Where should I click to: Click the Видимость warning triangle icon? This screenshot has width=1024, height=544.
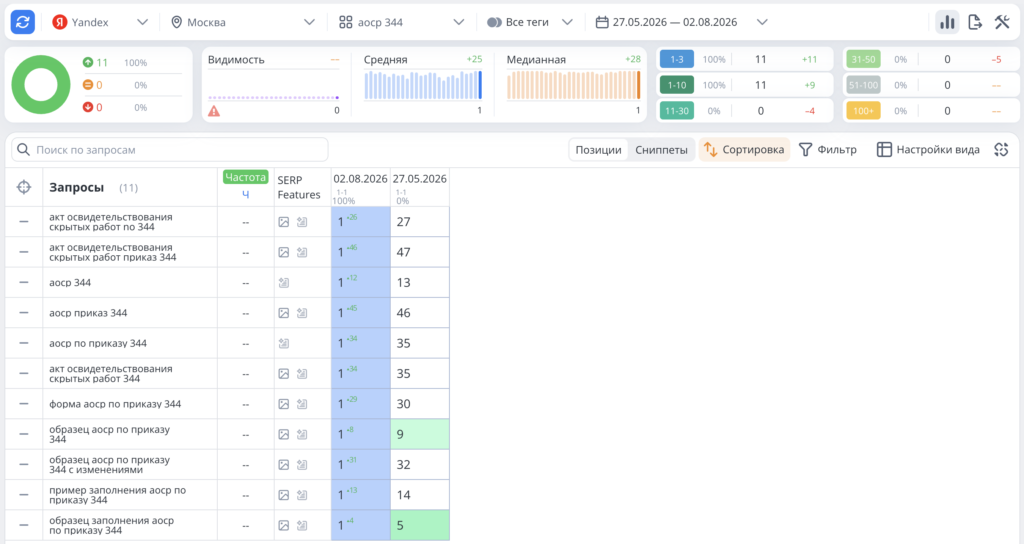214,111
